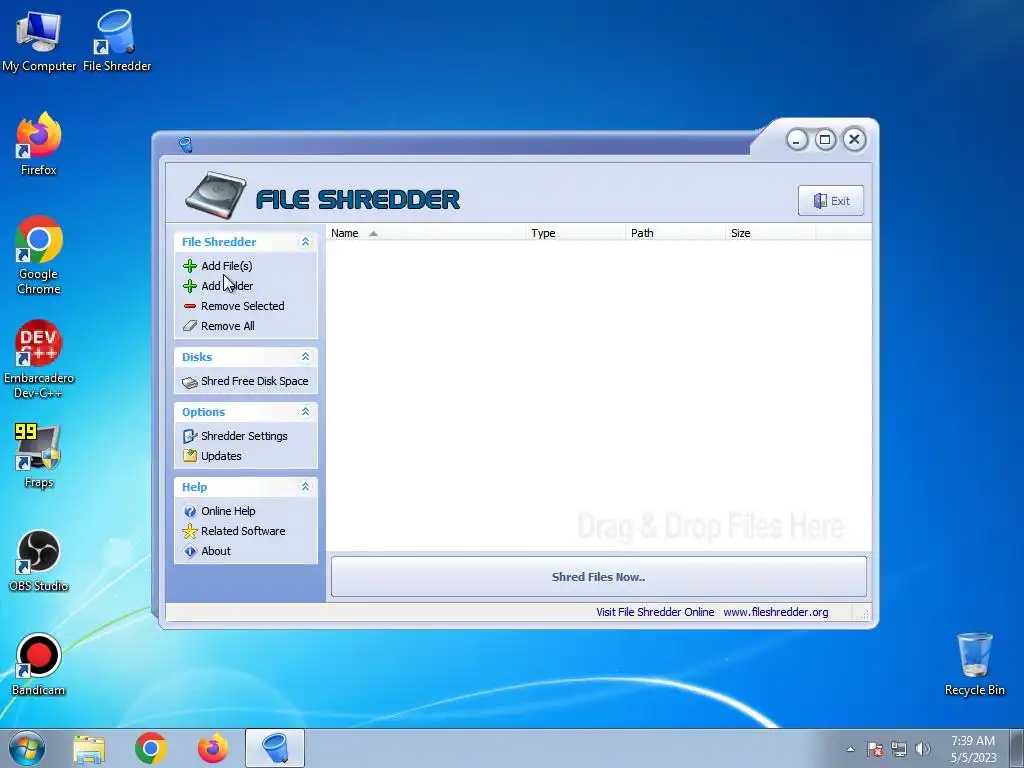Viewport: 1024px width, 768px height.
Task: Sort the list by the Name column
Action: coord(425,233)
